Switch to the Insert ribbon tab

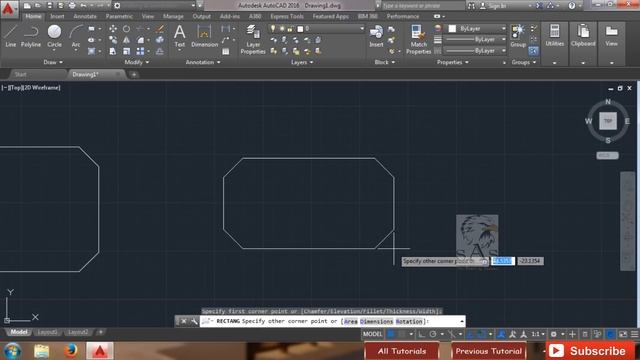(57, 16)
